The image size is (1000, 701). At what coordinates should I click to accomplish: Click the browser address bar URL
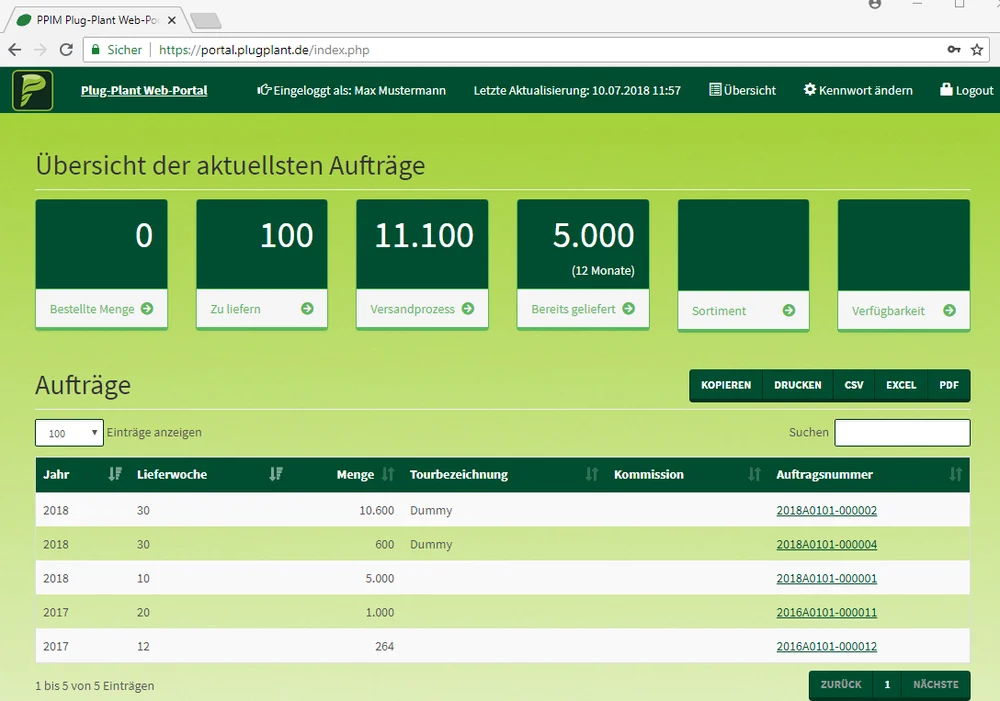click(264, 50)
